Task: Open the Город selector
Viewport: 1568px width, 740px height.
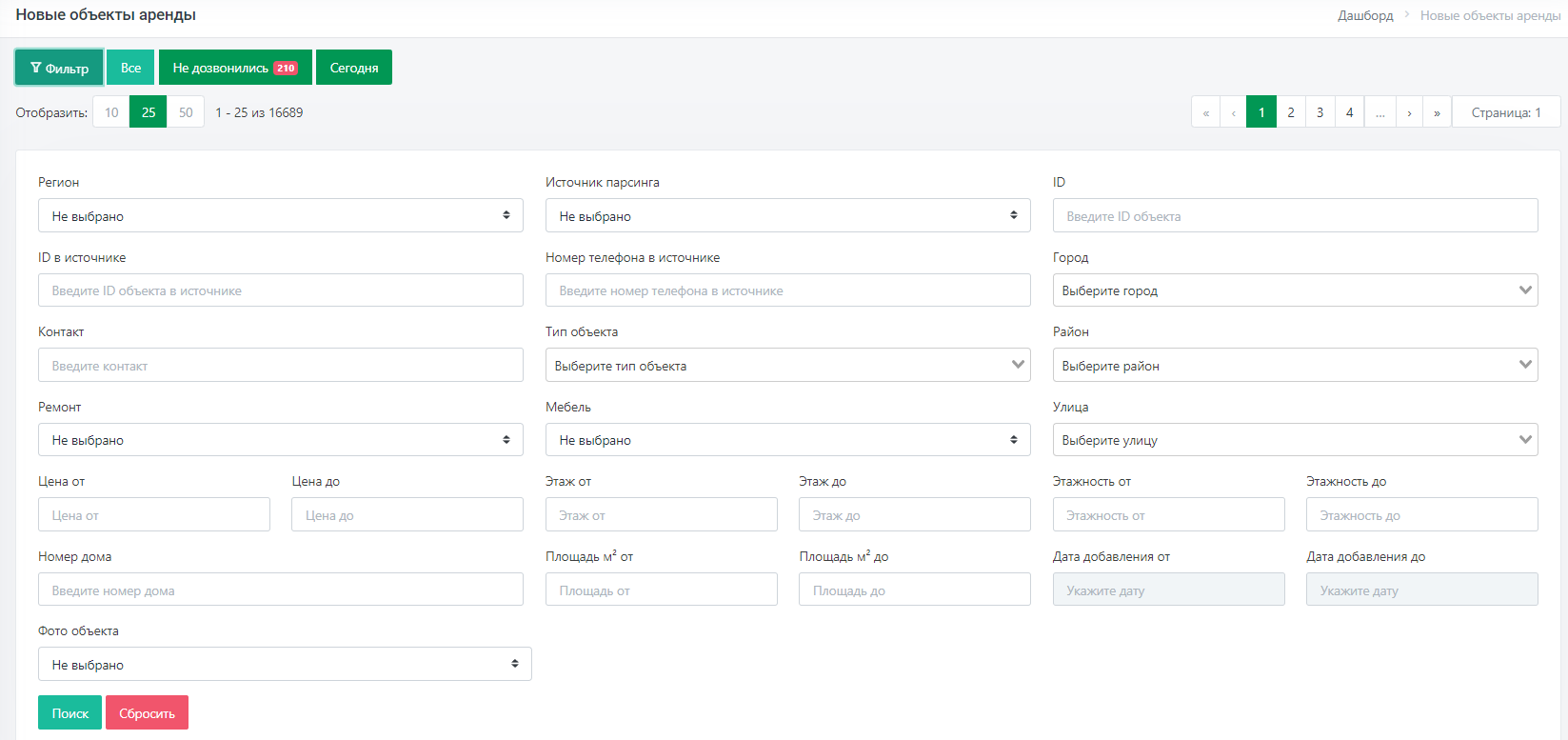Action: click(1296, 290)
